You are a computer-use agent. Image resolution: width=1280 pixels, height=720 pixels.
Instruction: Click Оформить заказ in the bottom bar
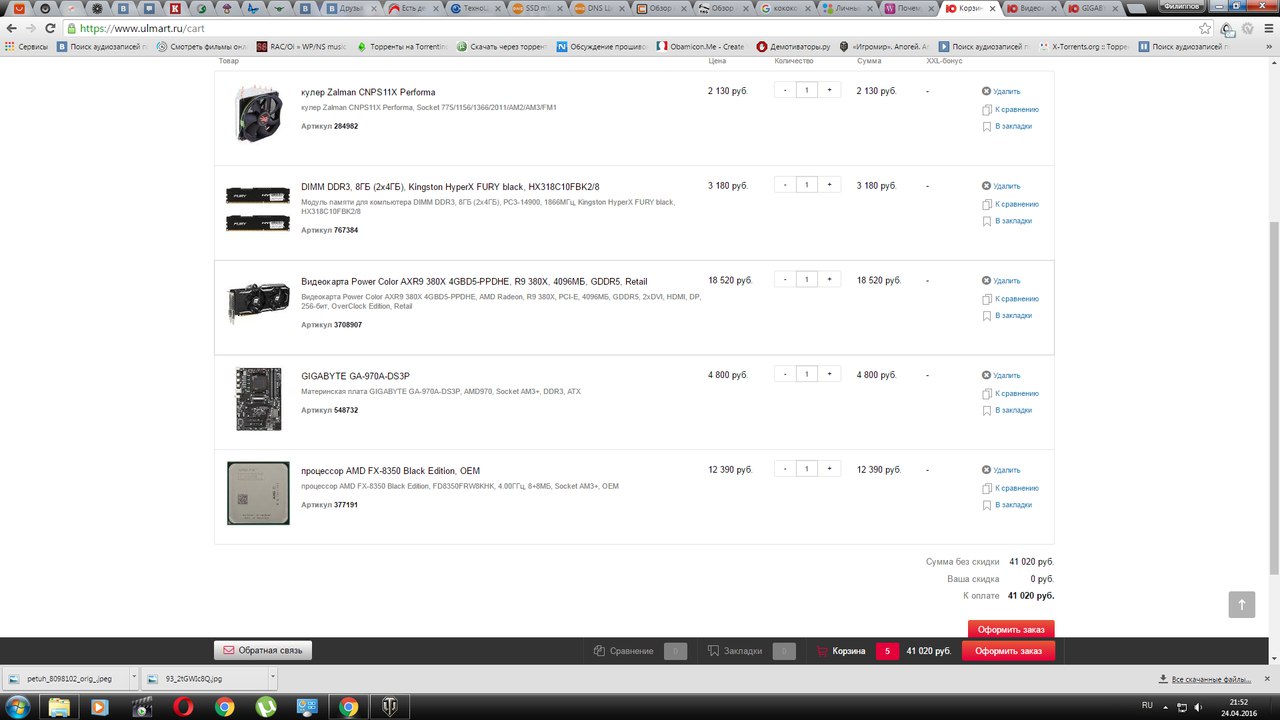coord(1008,651)
